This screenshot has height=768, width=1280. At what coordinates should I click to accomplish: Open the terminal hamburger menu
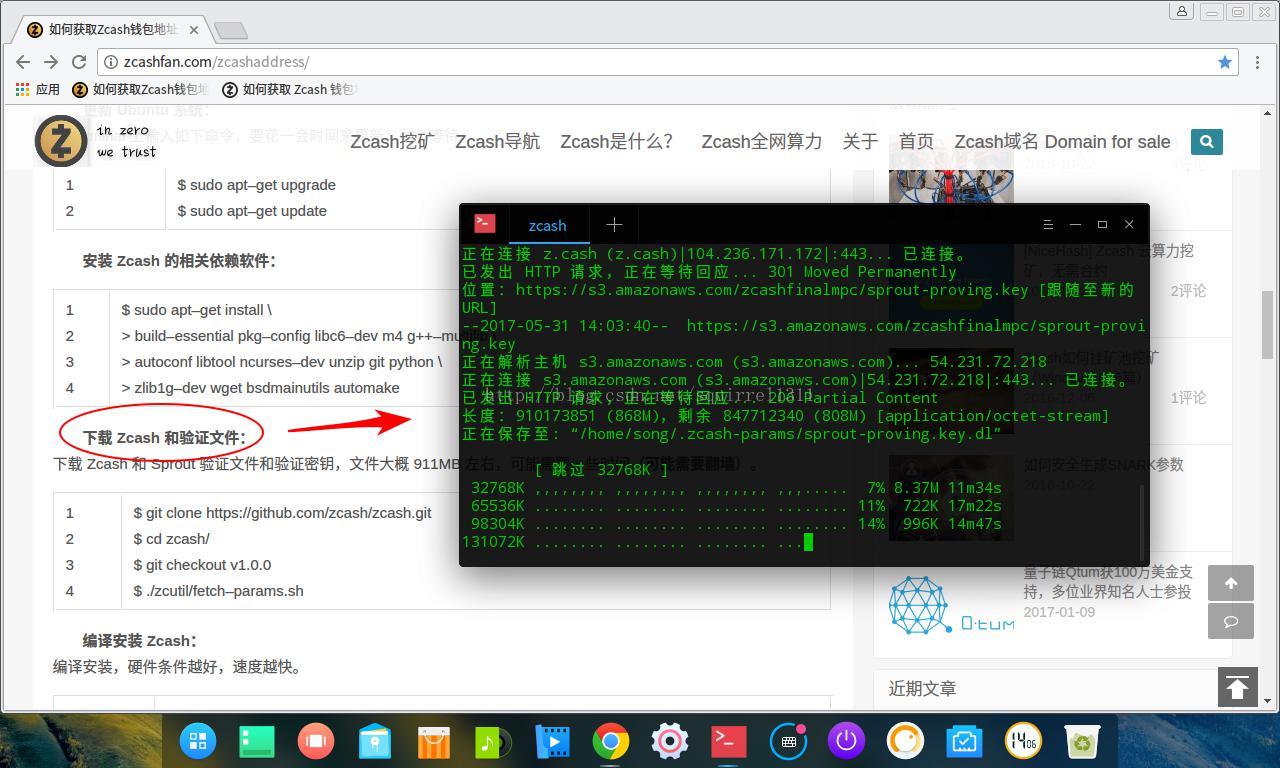1048,224
